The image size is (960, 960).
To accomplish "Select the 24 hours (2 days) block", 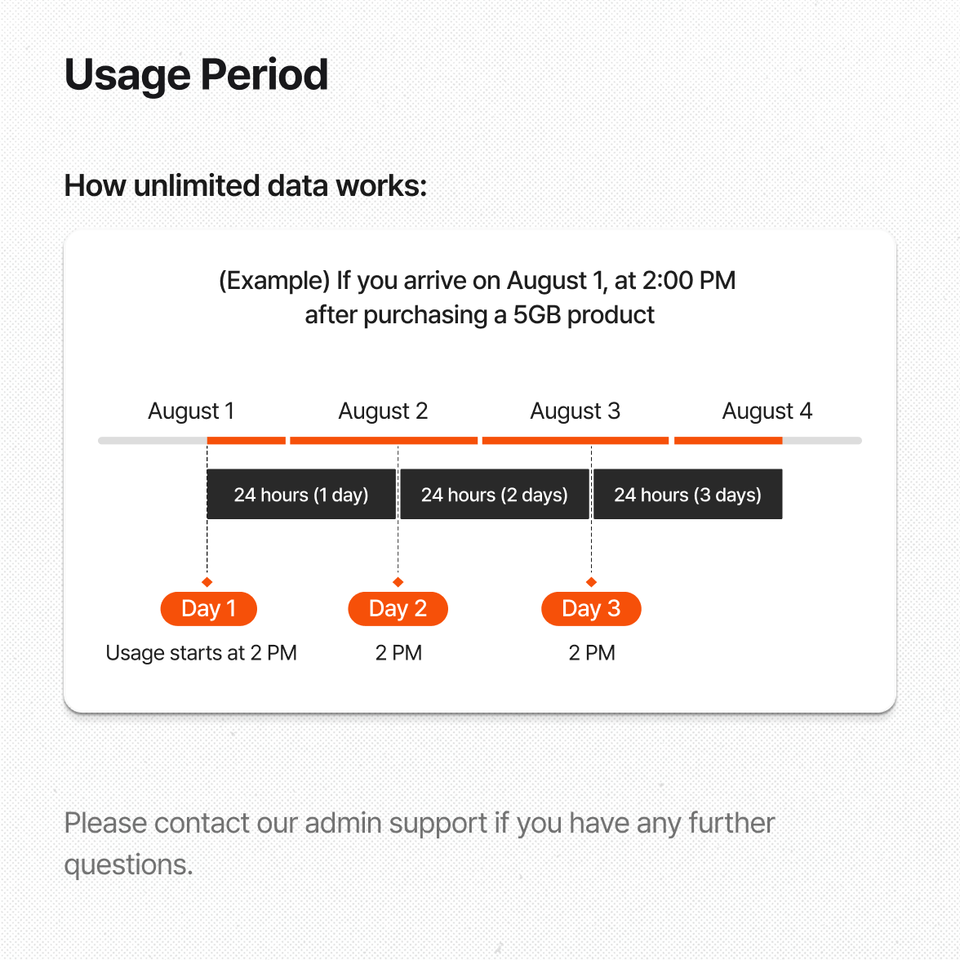I will [495, 494].
